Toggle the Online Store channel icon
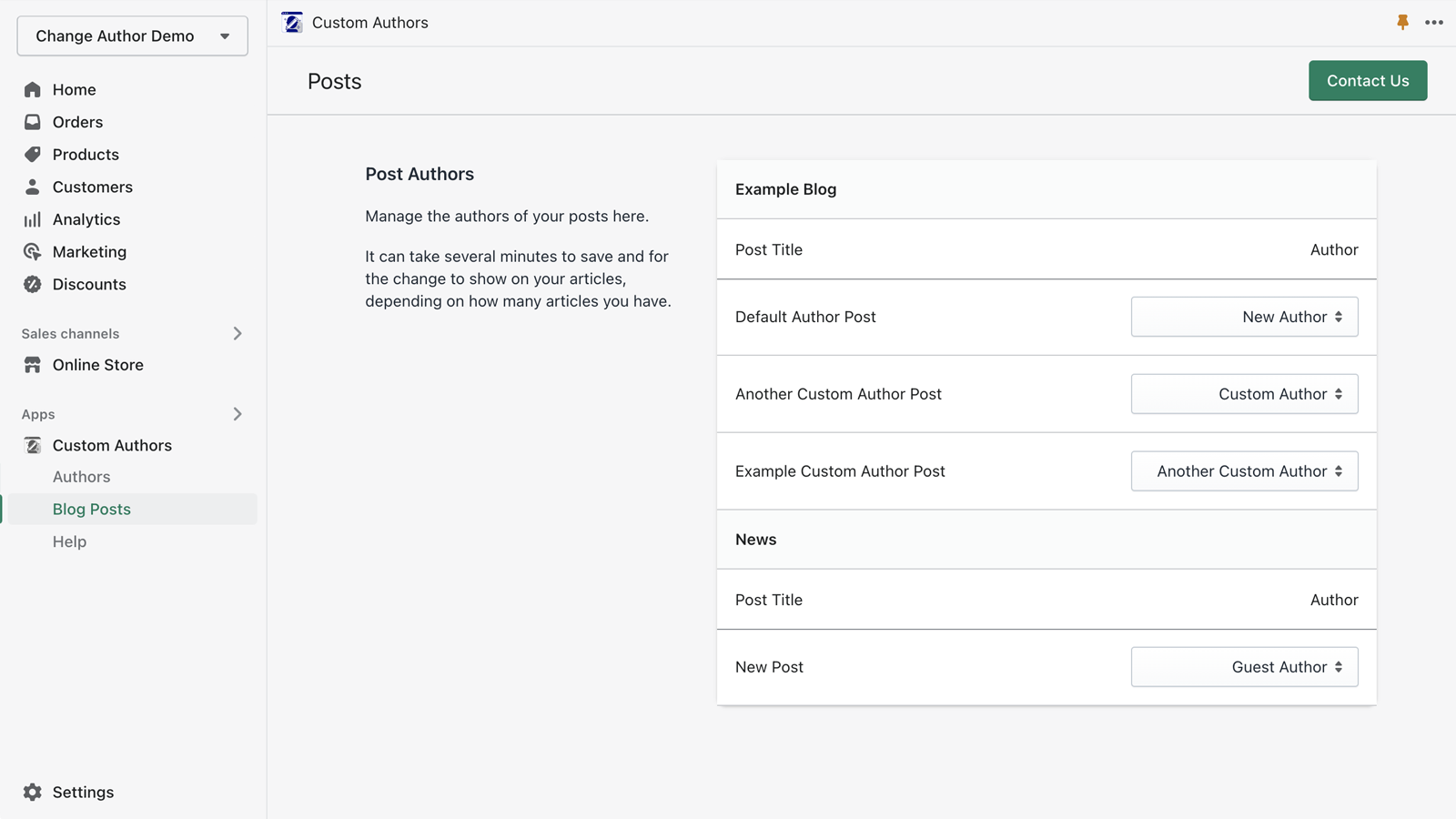Screen dimensions: 1456x819 tap(33, 365)
